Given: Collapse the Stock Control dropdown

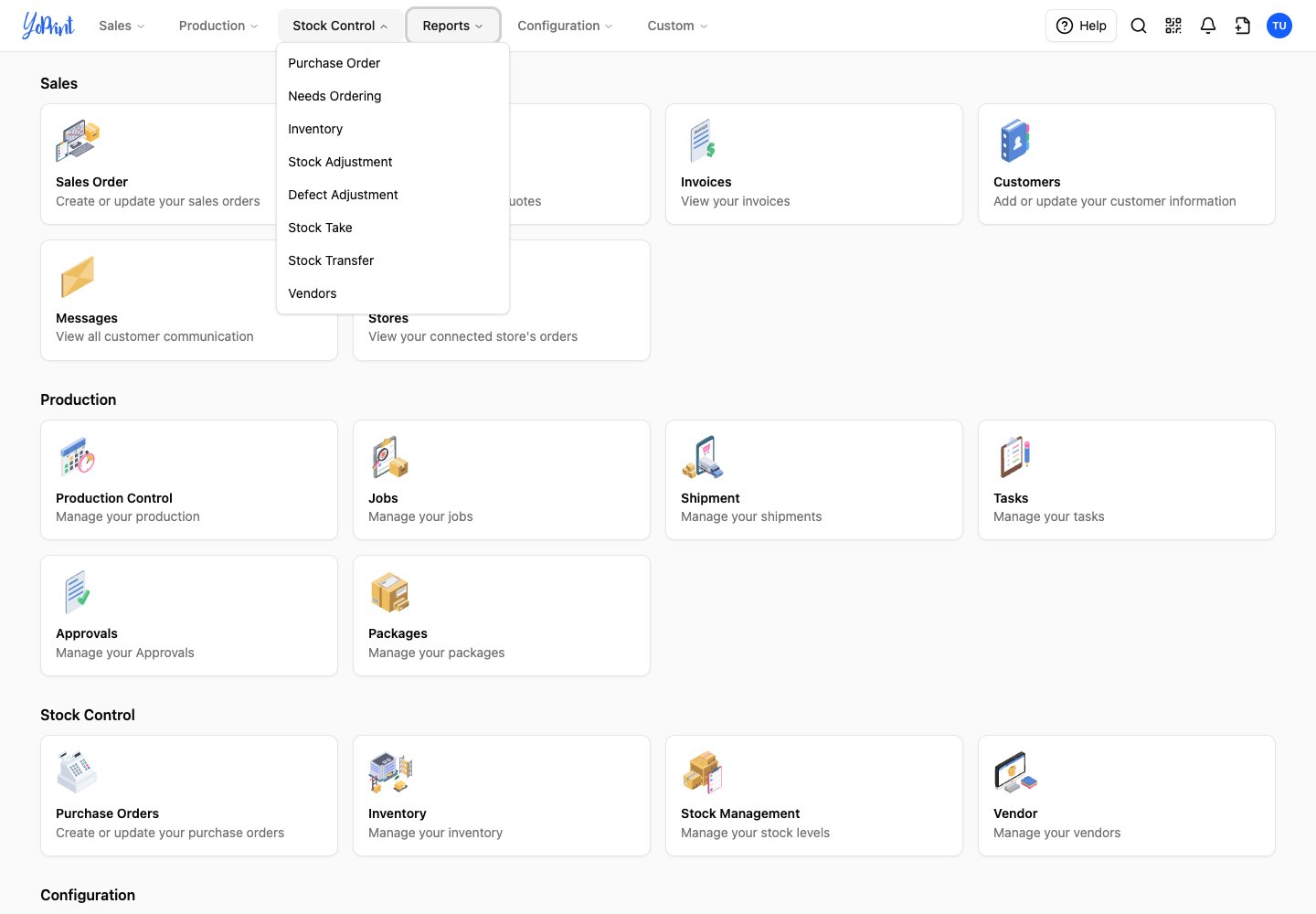Looking at the screenshot, I should pos(340,26).
